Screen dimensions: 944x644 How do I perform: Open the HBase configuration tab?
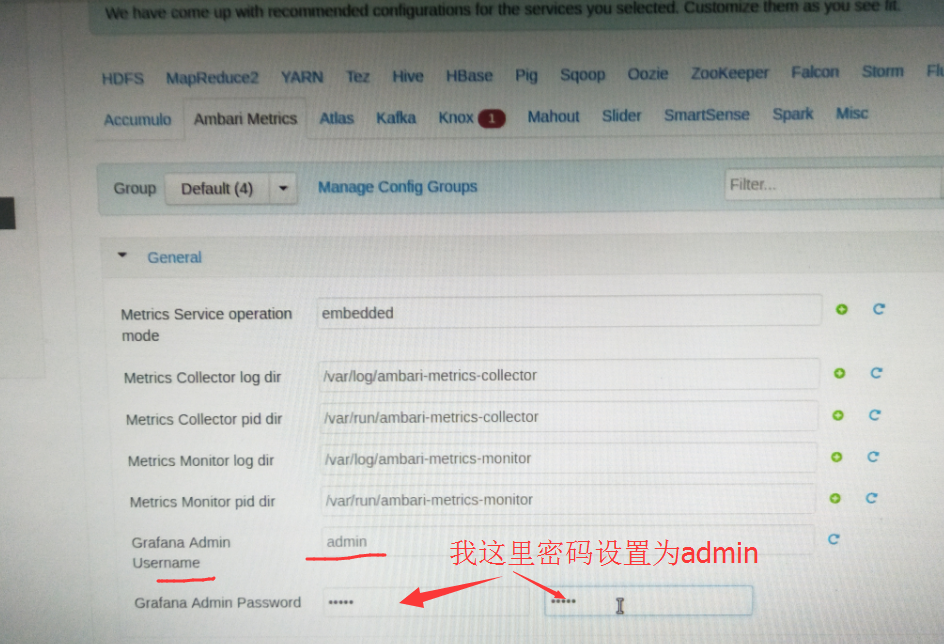[x=469, y=76]
